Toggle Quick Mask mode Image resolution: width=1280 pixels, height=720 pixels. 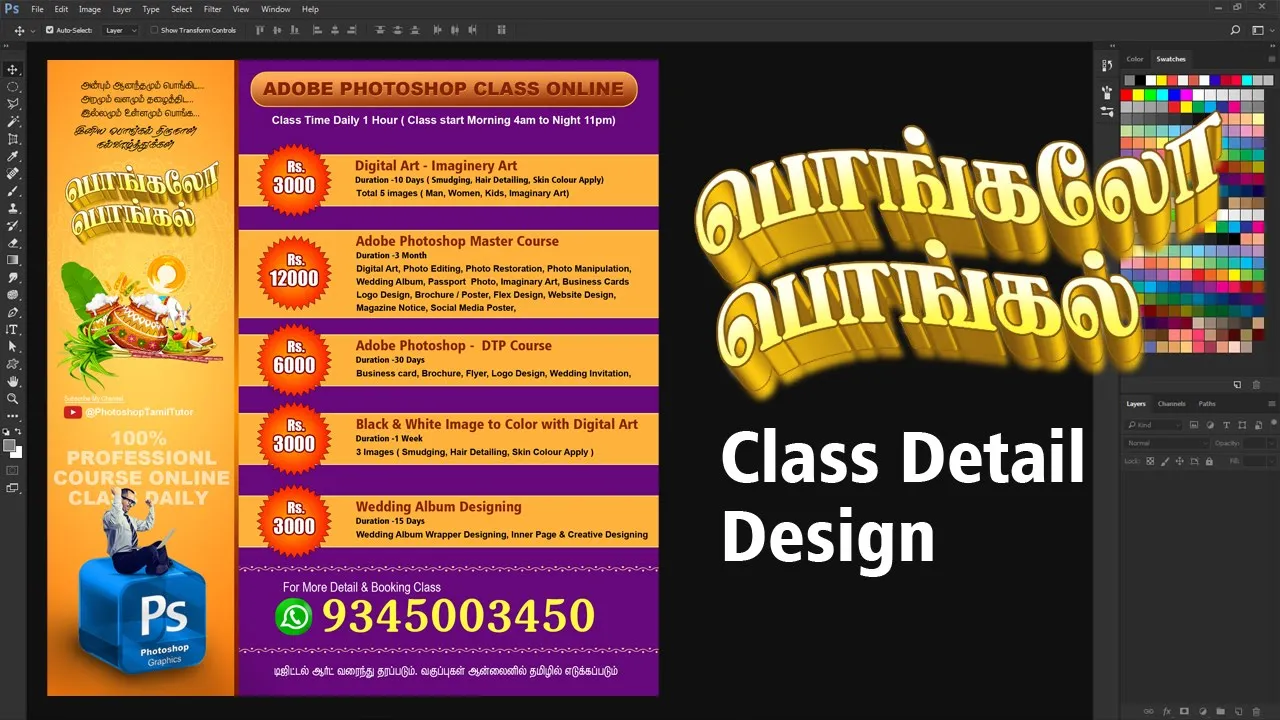[13, 469]
